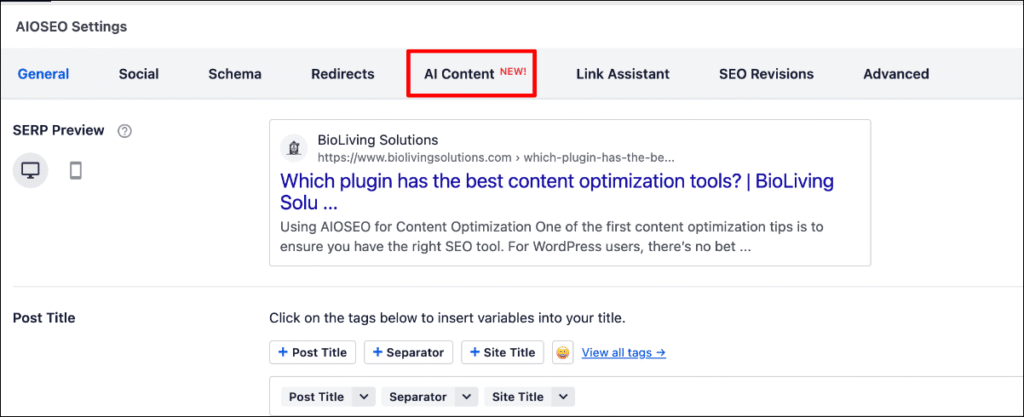Click the SERP preview blue title link
The image size is (1024, 417).
tap(557, 191)
